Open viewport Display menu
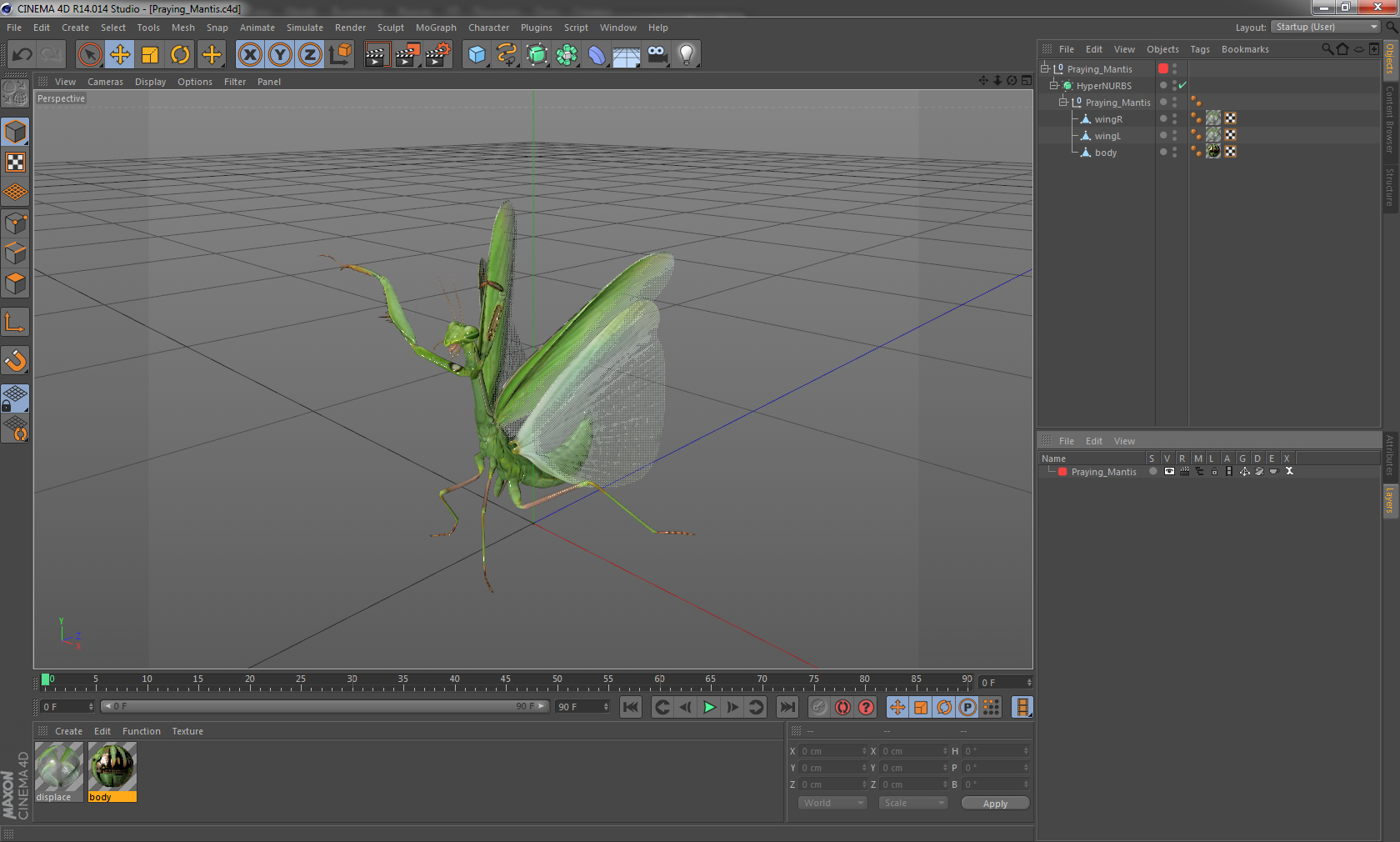This screenshot has width=1400, height=842. 150,82
